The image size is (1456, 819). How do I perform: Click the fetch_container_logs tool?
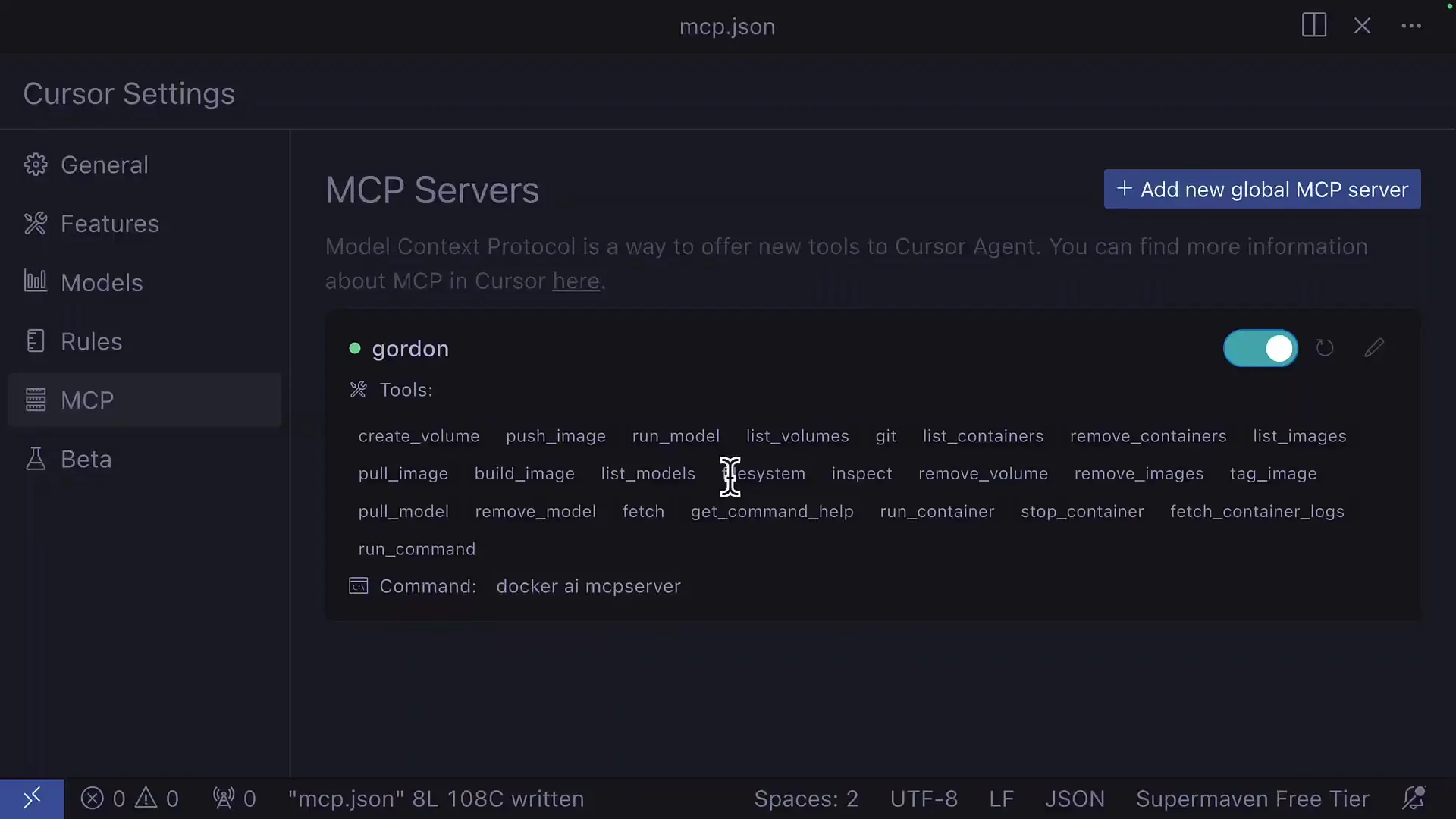coord(1257,511)
